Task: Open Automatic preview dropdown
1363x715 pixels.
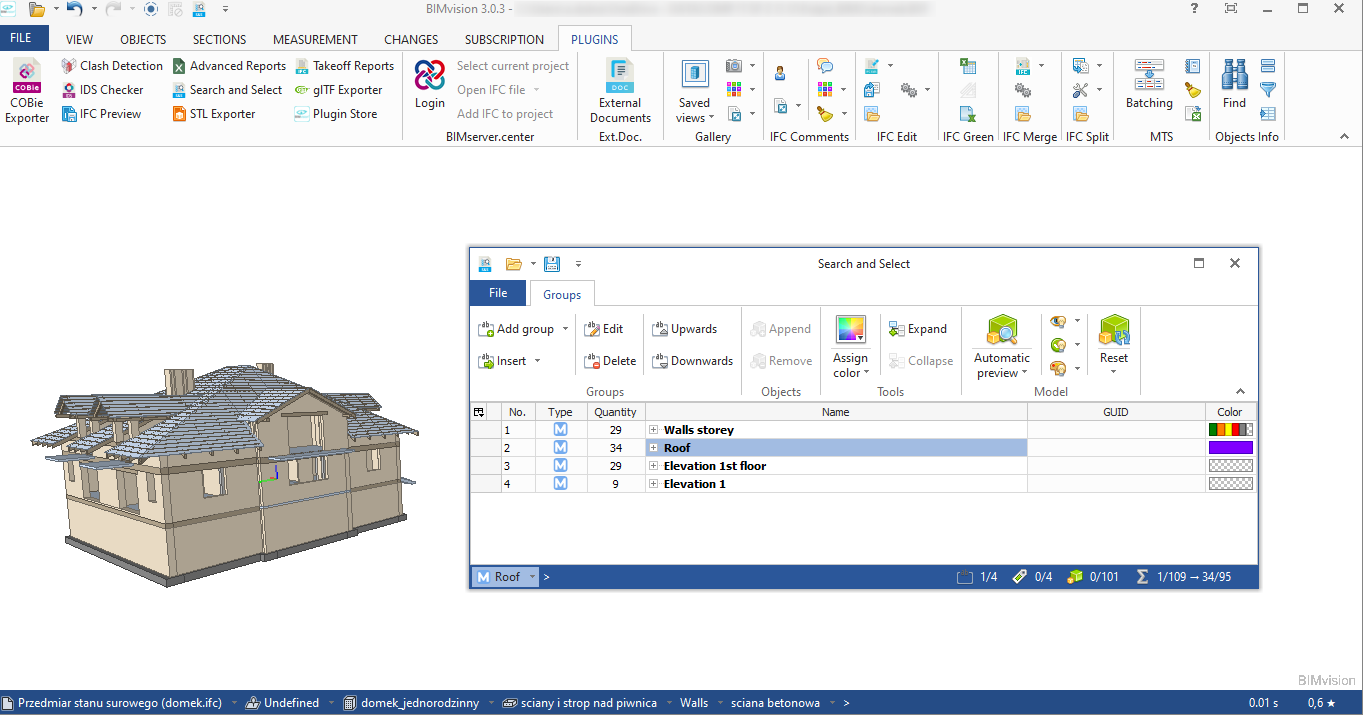Action: 1001,366
